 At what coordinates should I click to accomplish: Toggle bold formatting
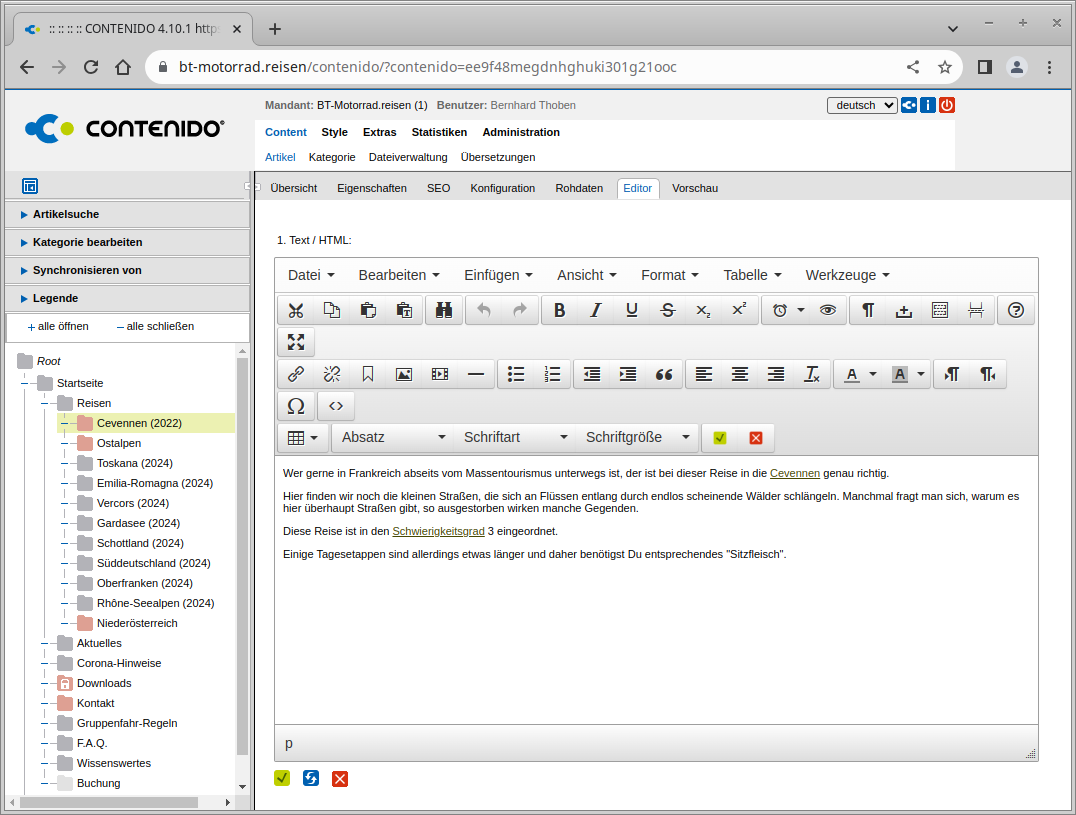560,310
